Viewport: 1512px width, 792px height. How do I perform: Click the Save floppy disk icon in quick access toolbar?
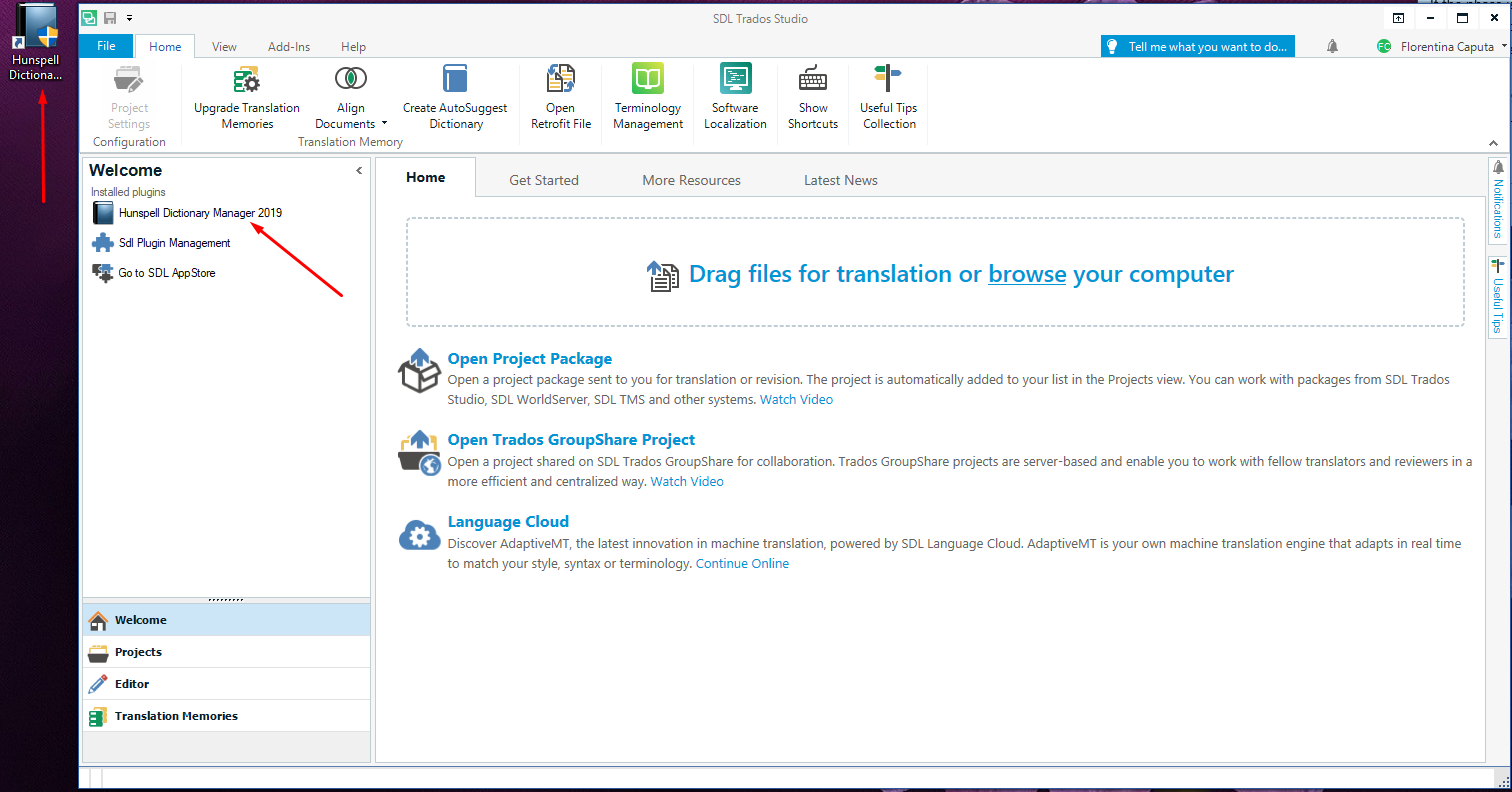click(x=110, y=18)
